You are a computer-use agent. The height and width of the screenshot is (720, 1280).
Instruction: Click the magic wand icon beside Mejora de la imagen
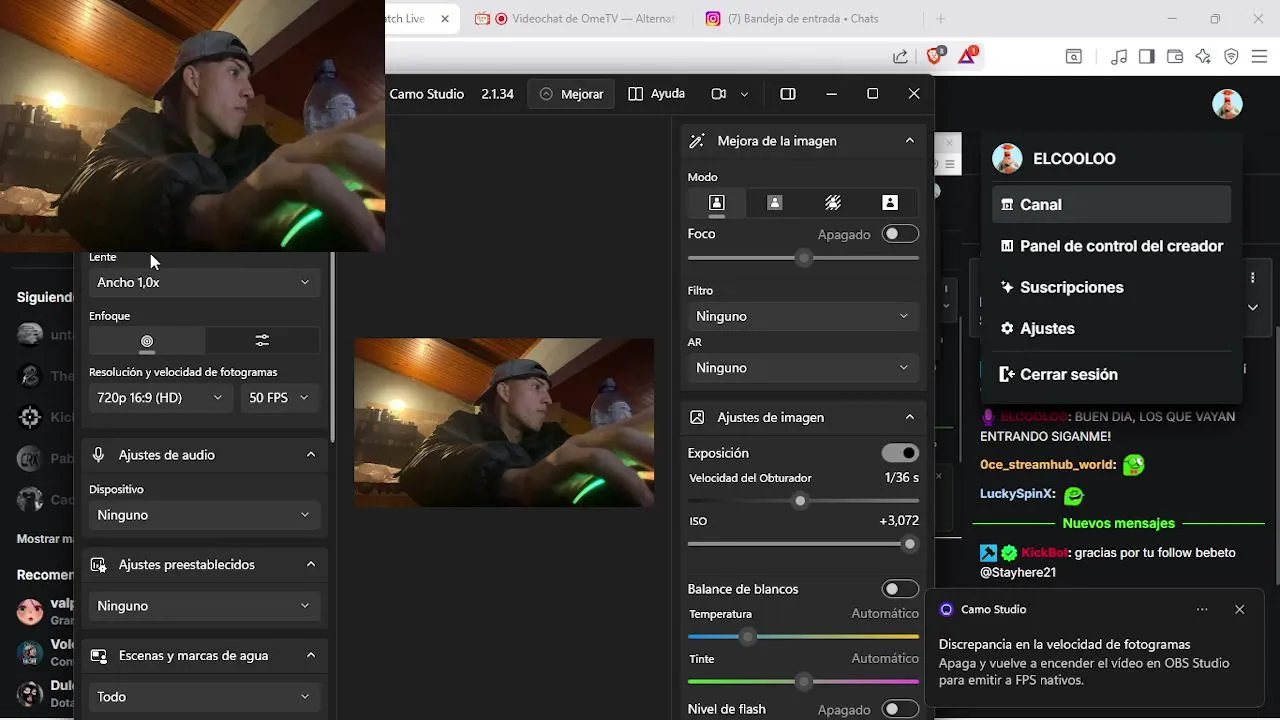(x=697, y=141)
